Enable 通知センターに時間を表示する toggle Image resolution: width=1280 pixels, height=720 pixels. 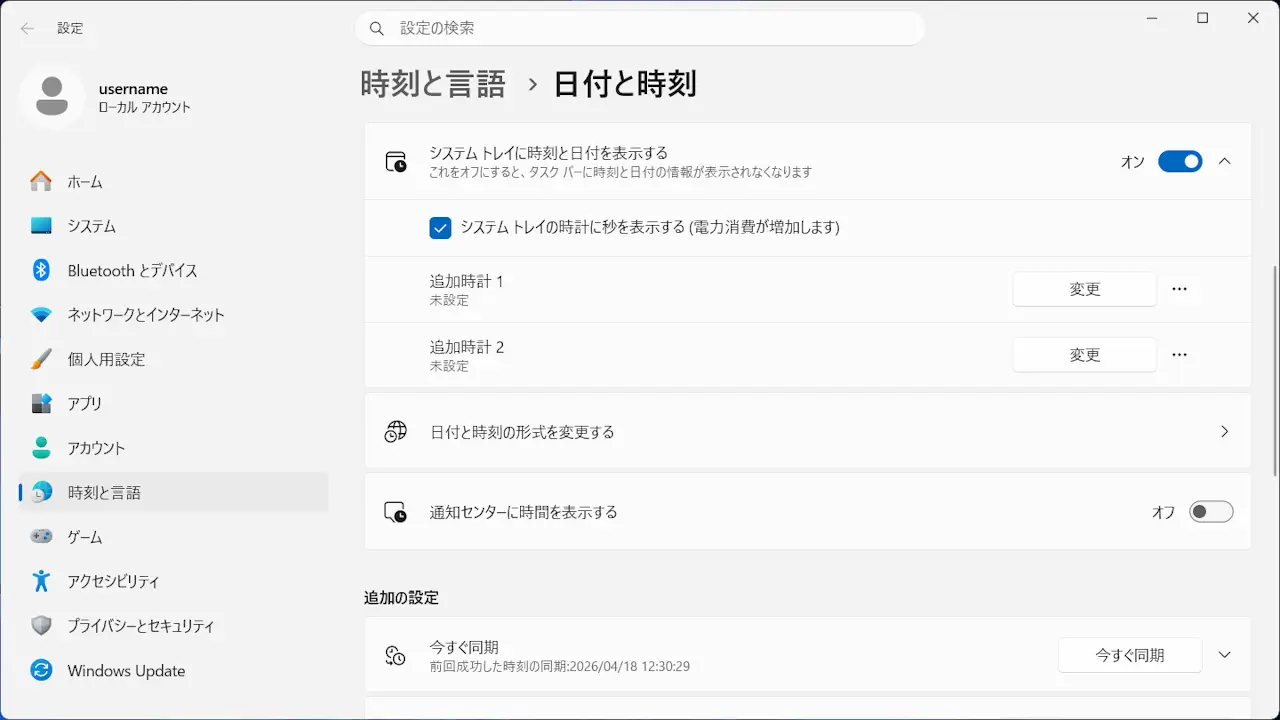pos(1211,512)
